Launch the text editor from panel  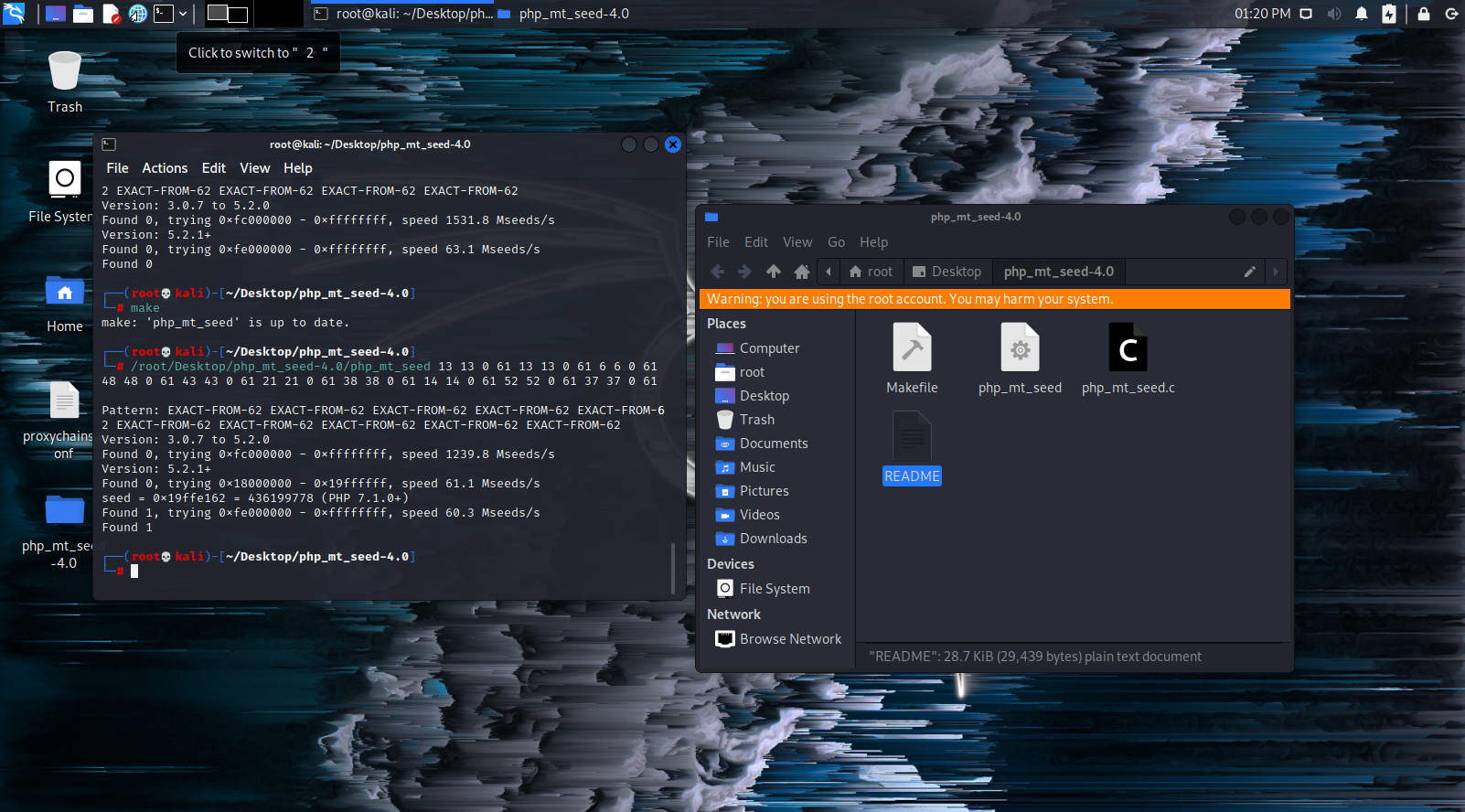tap(111, 14)
